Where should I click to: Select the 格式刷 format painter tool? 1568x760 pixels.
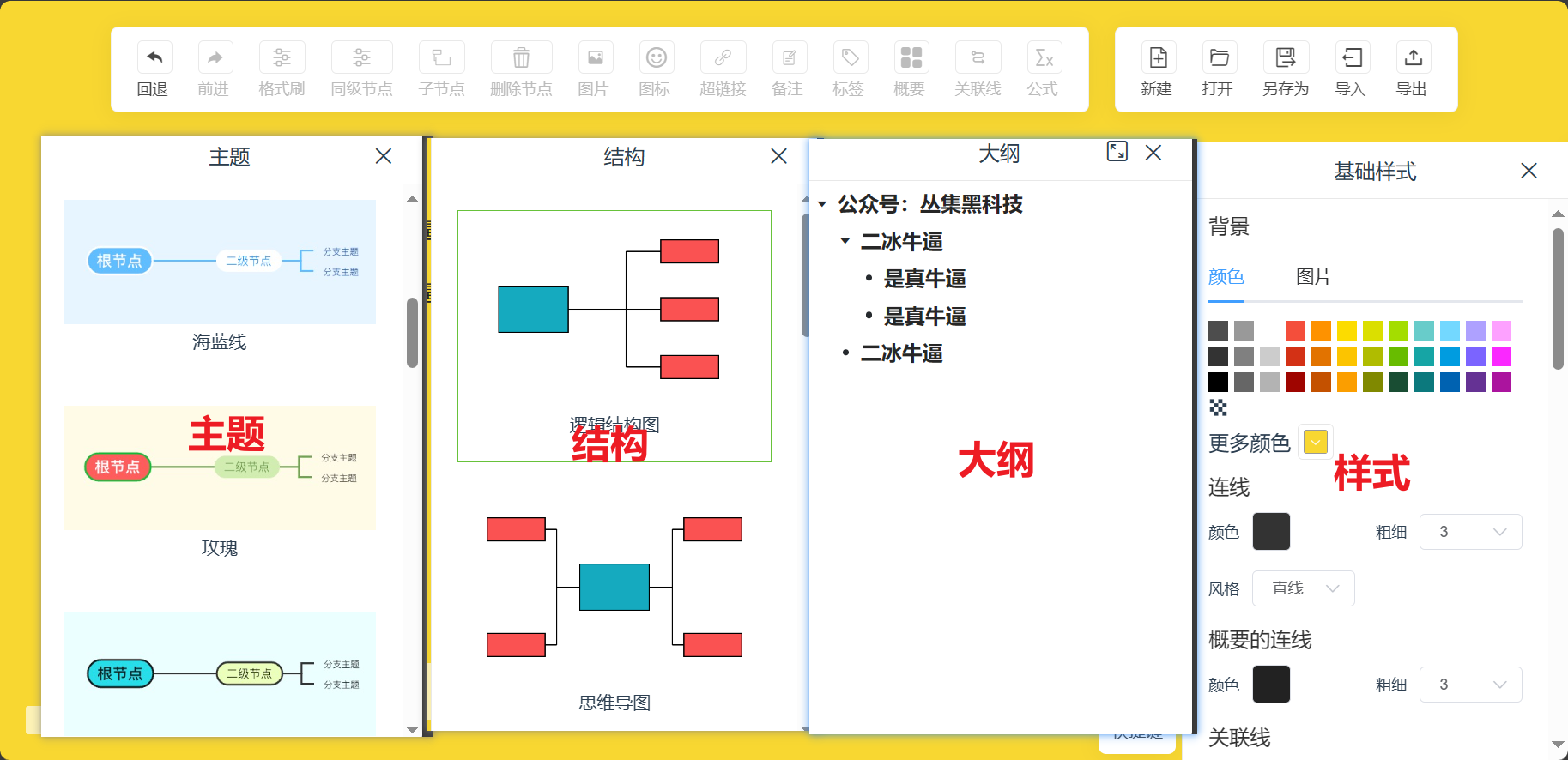point(282,57)
